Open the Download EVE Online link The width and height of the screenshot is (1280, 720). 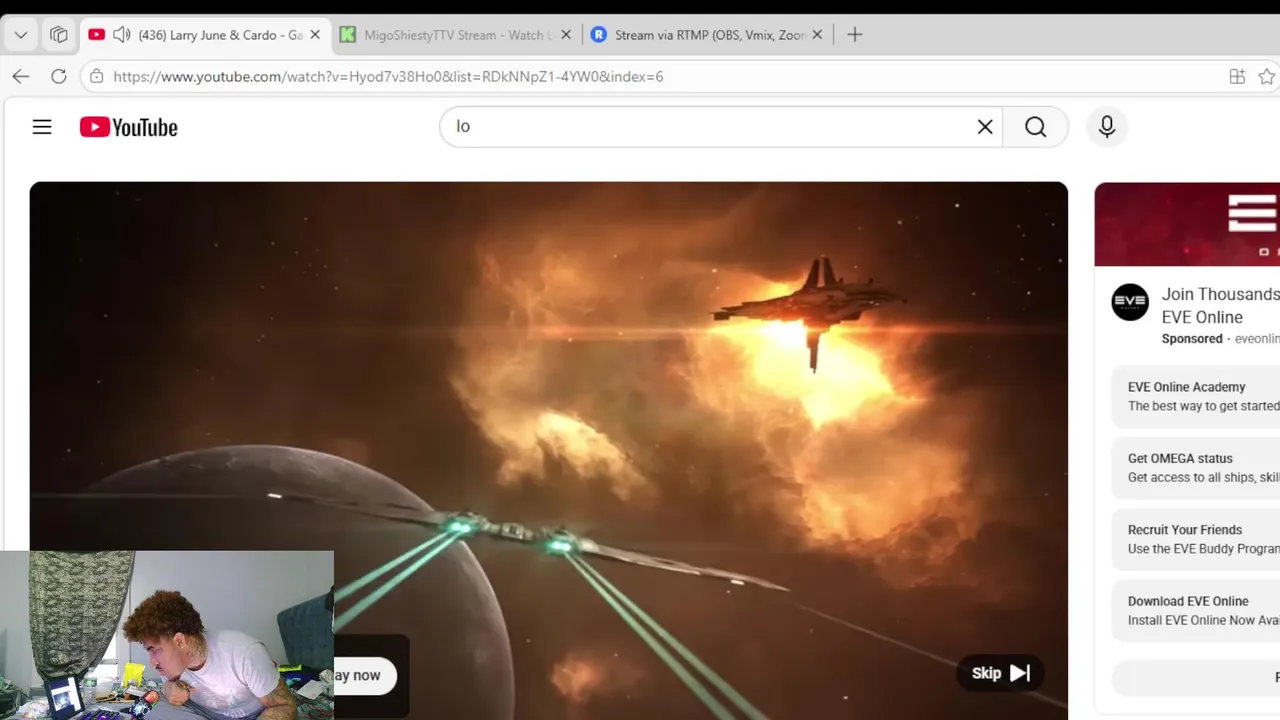[x=1196, y=611]
